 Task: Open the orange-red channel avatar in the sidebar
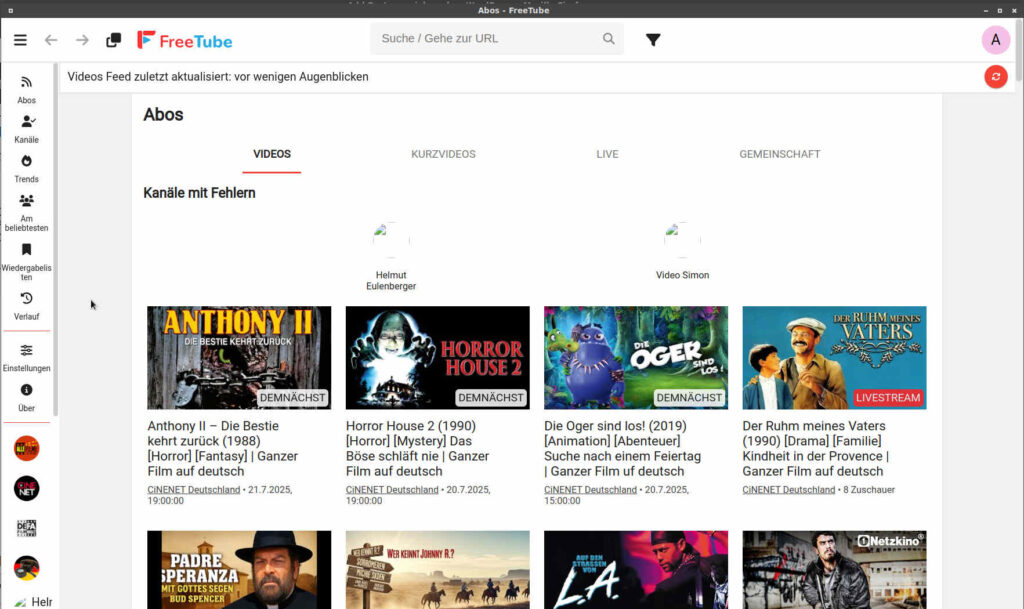click(27, 448)
